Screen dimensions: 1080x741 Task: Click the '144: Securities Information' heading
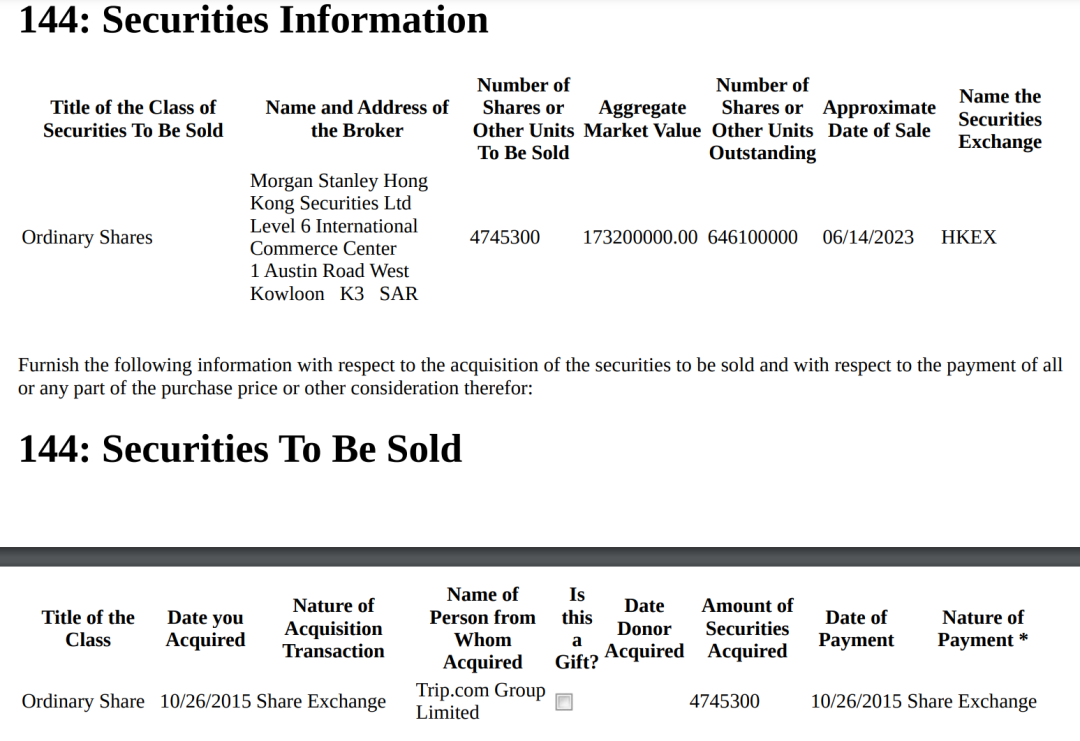click(253, 19)
